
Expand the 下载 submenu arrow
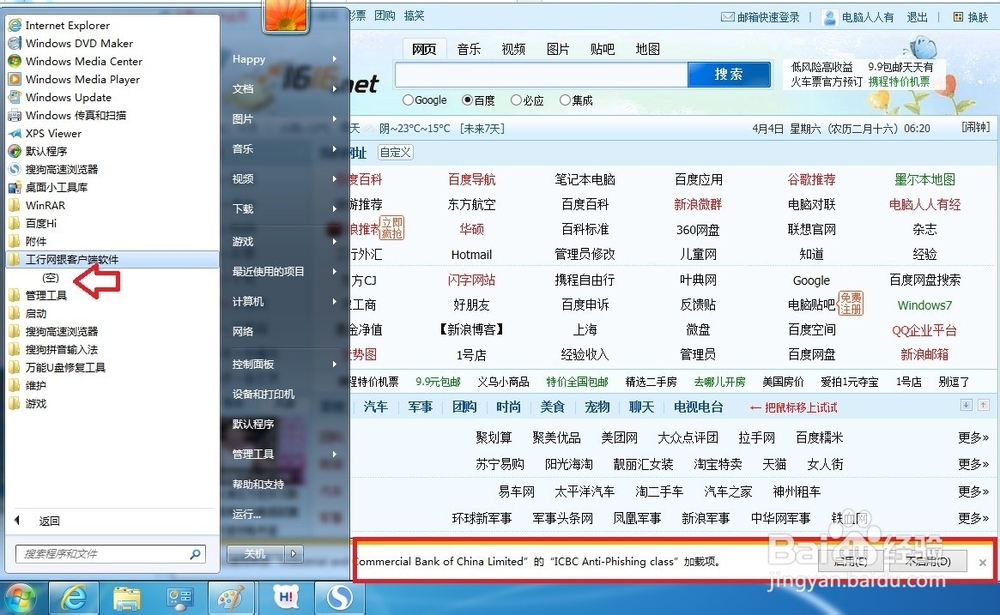click(x=335, y=209)
